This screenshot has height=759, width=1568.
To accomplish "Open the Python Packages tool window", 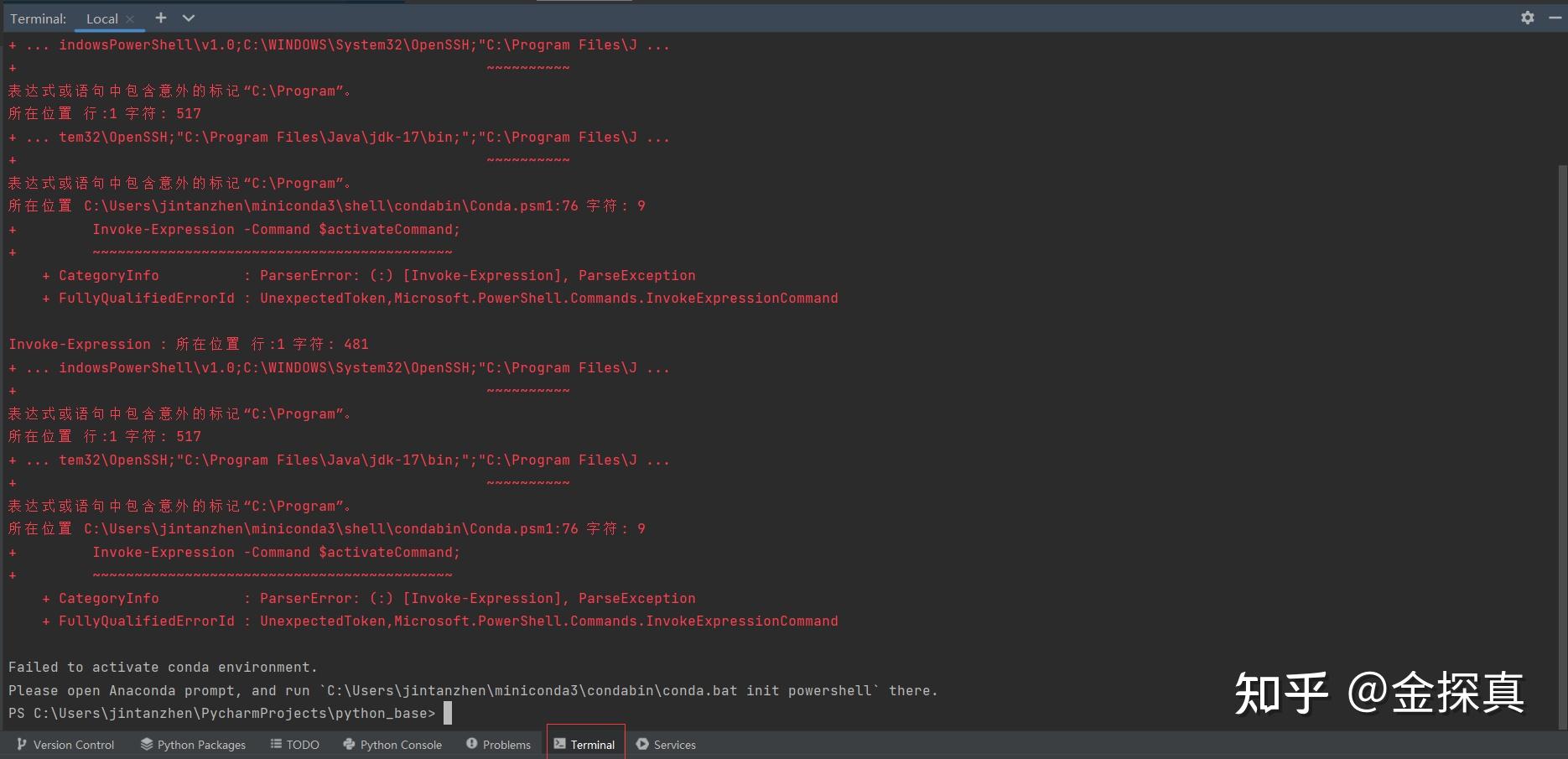I will [193, 745].
